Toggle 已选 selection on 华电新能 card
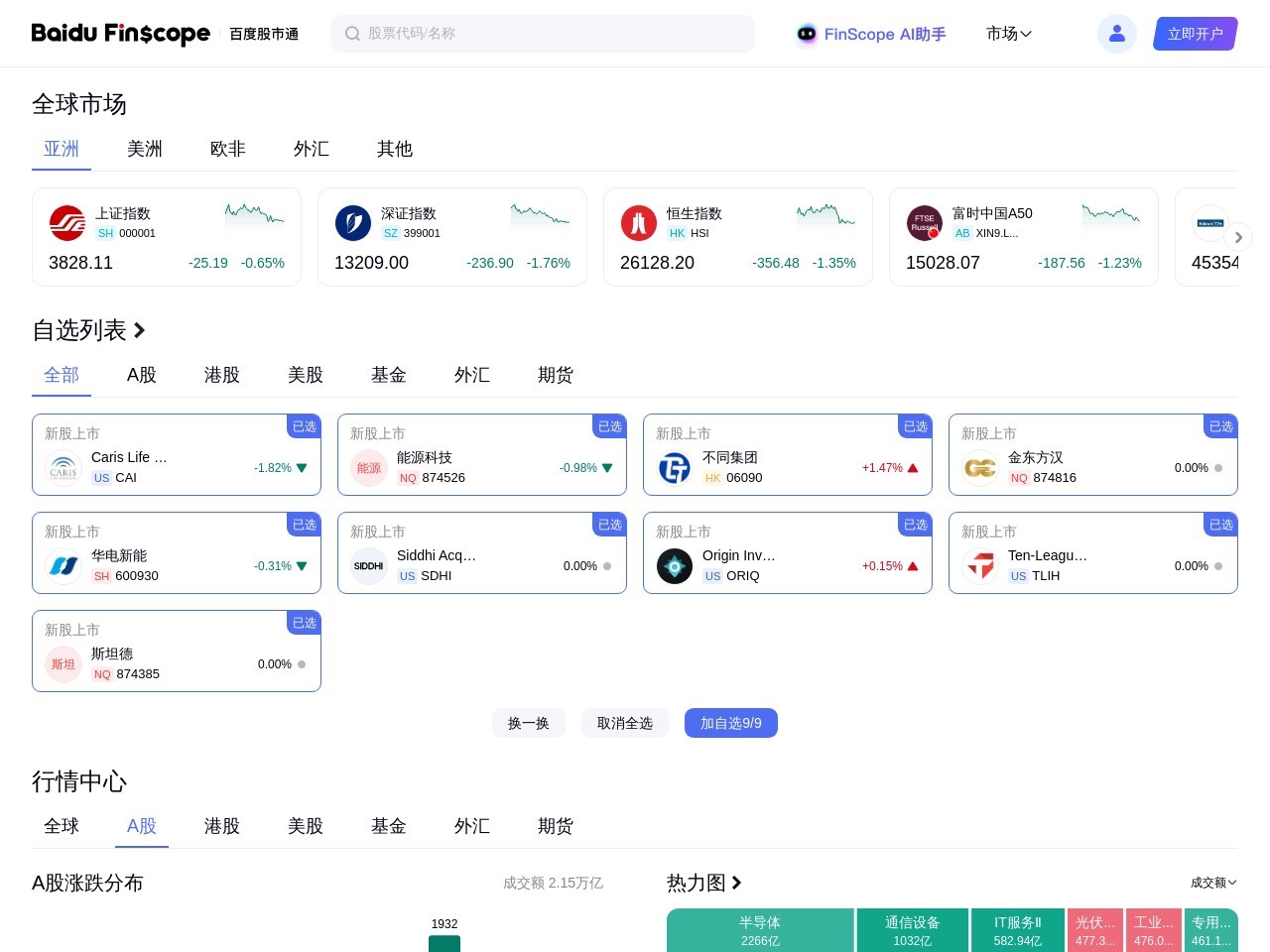 tap(305, 525)
